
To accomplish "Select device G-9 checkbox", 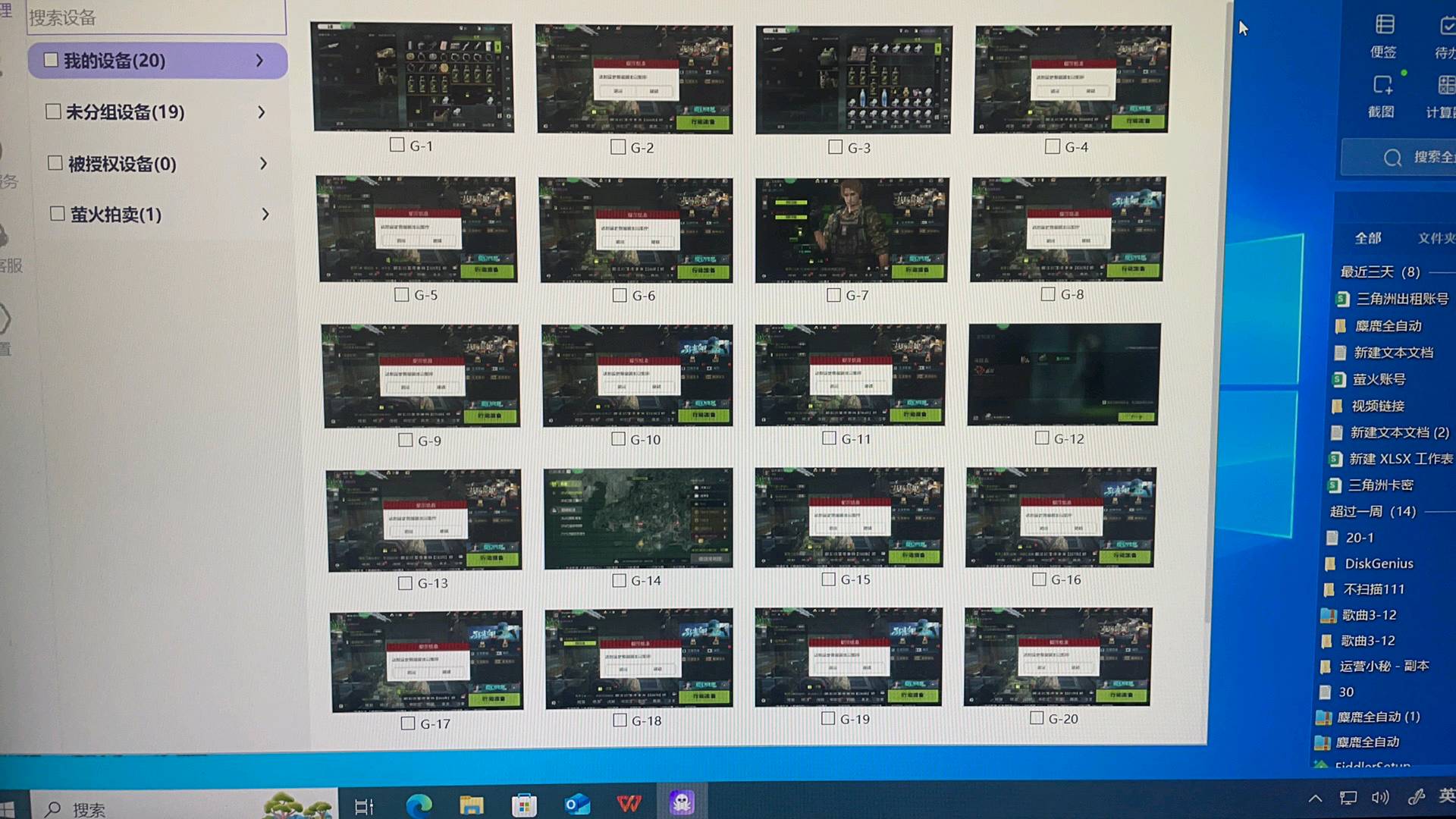I will click(406, 440).
